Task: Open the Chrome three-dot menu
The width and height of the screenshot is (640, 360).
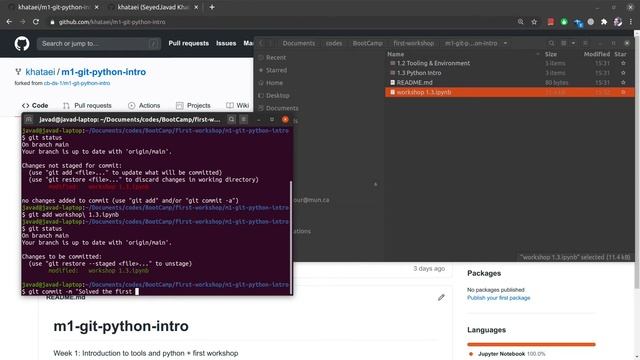Action: [631, 22]
